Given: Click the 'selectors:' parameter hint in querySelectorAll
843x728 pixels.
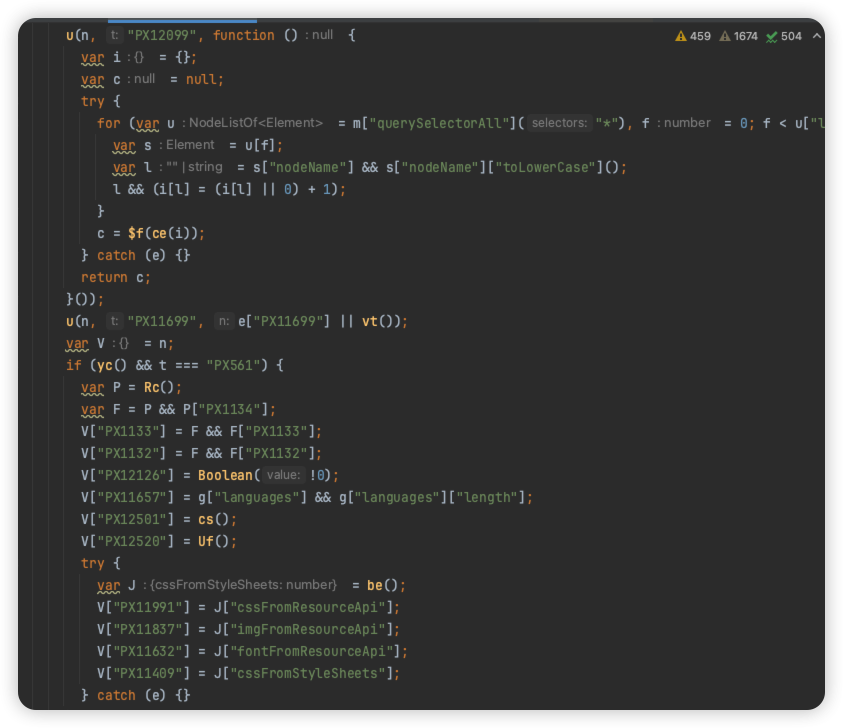Looking at the screenshot, I should tap(561, 123).
